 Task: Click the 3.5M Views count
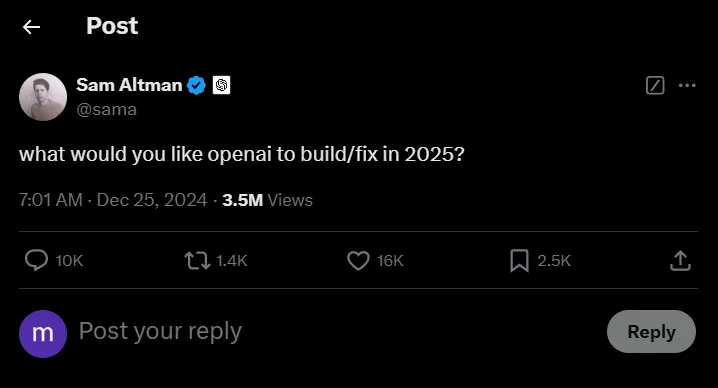(267, 200)
